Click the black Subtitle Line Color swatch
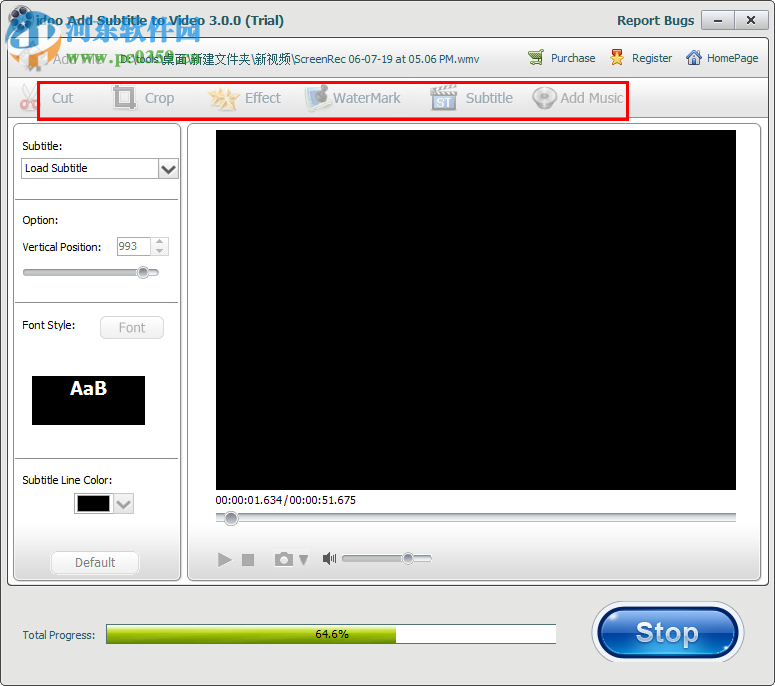775x686 pixels. point(93,504)
